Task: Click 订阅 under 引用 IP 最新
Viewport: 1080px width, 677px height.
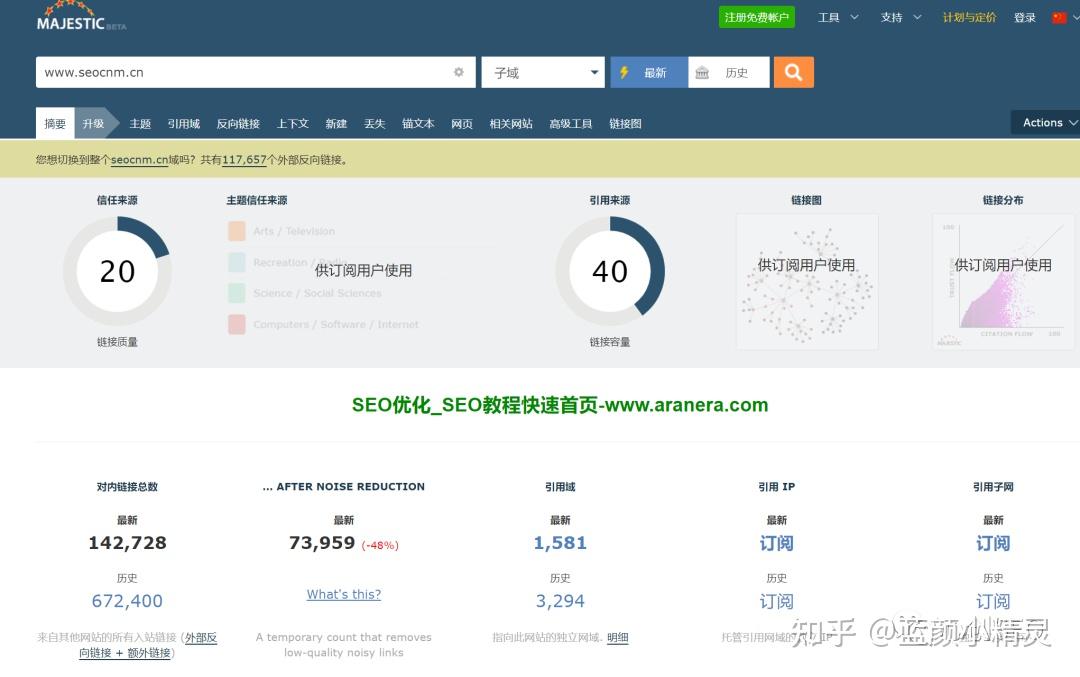Action: pos(776,543)
